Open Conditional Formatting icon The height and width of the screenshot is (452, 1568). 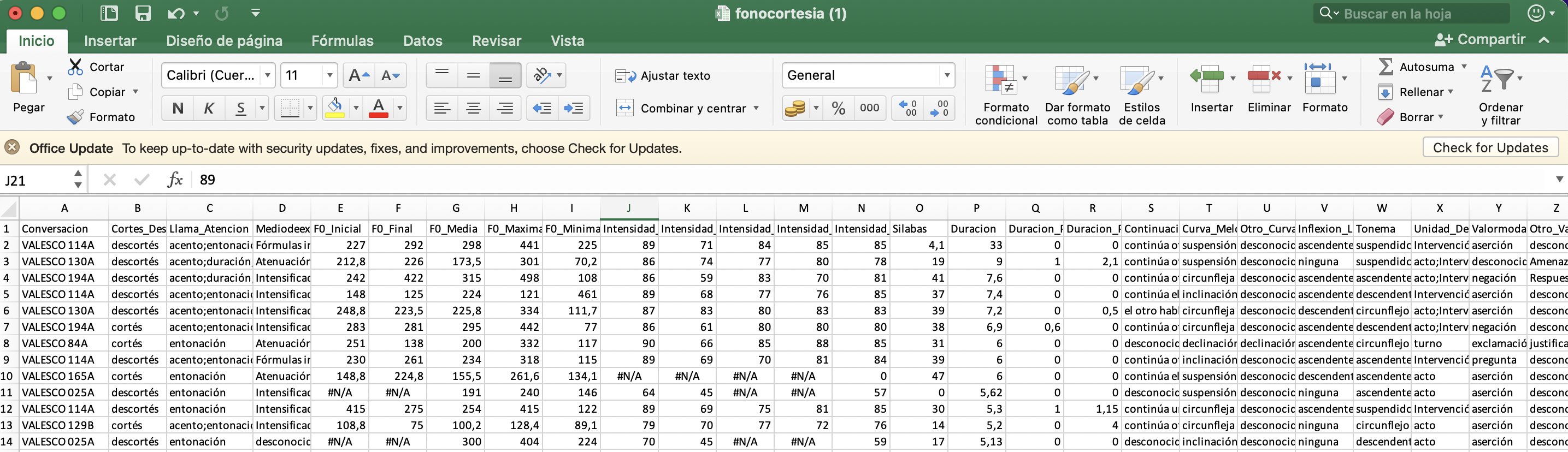point(1001,81)
